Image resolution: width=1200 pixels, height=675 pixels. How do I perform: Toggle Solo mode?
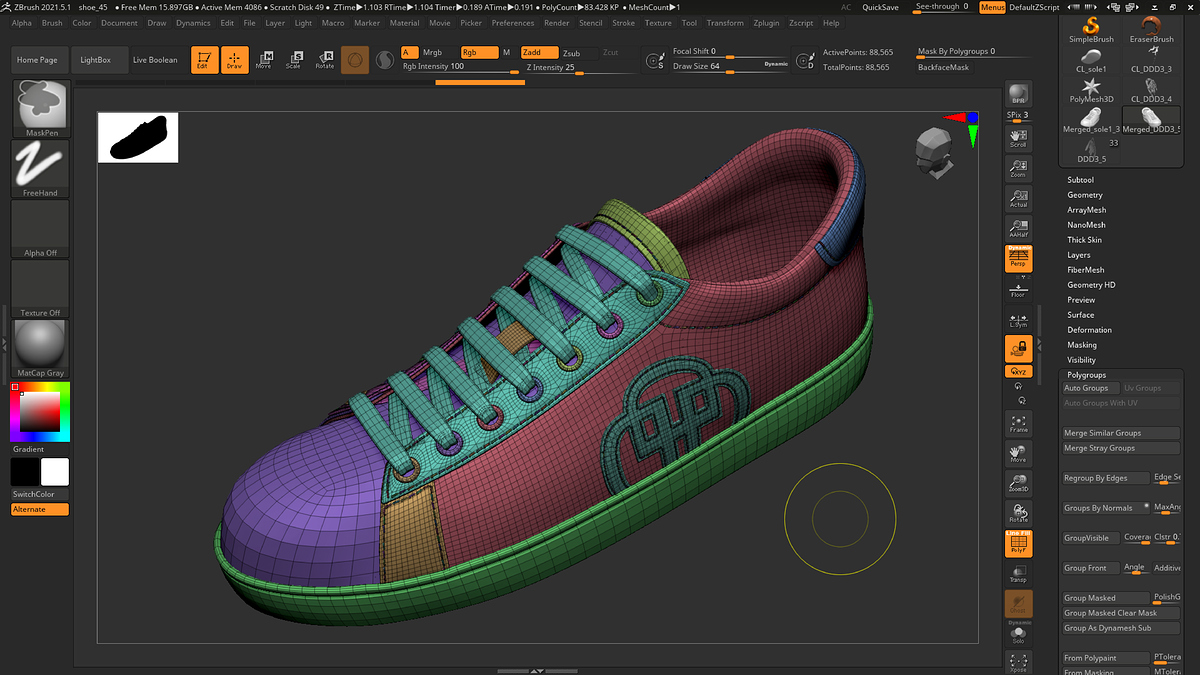pyautogui.click(x=1019, y=634)
